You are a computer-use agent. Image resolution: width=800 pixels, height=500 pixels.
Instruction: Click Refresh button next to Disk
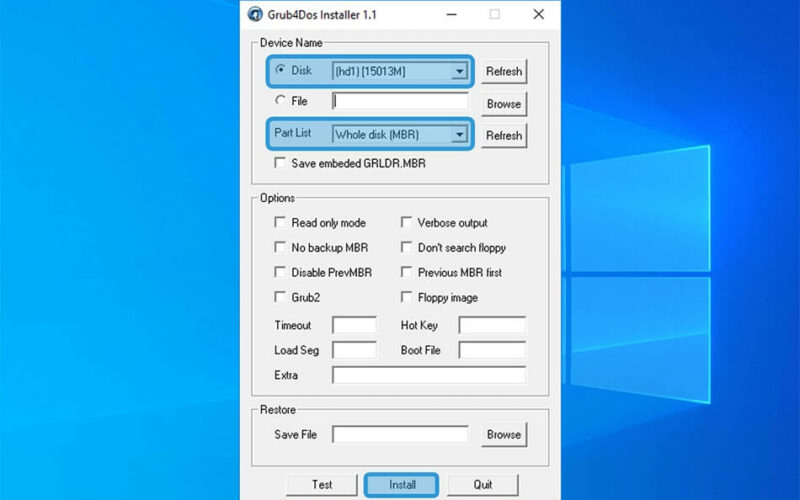504,71
